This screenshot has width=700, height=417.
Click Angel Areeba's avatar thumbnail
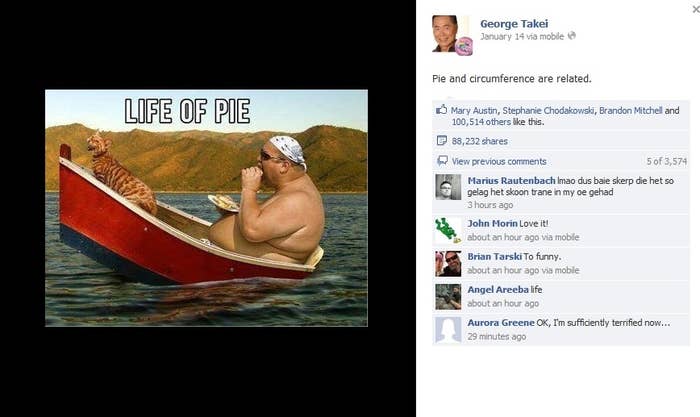448,297
